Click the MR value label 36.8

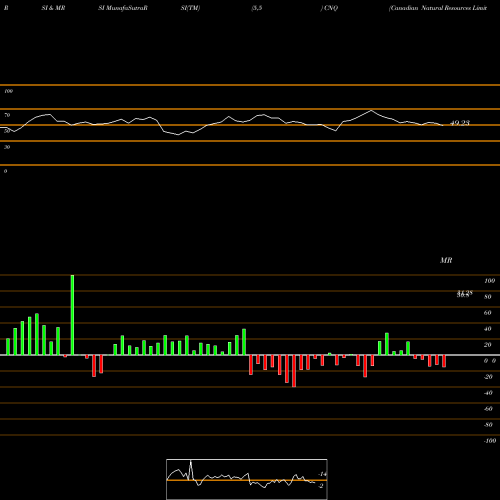click(x=464, y=294)
